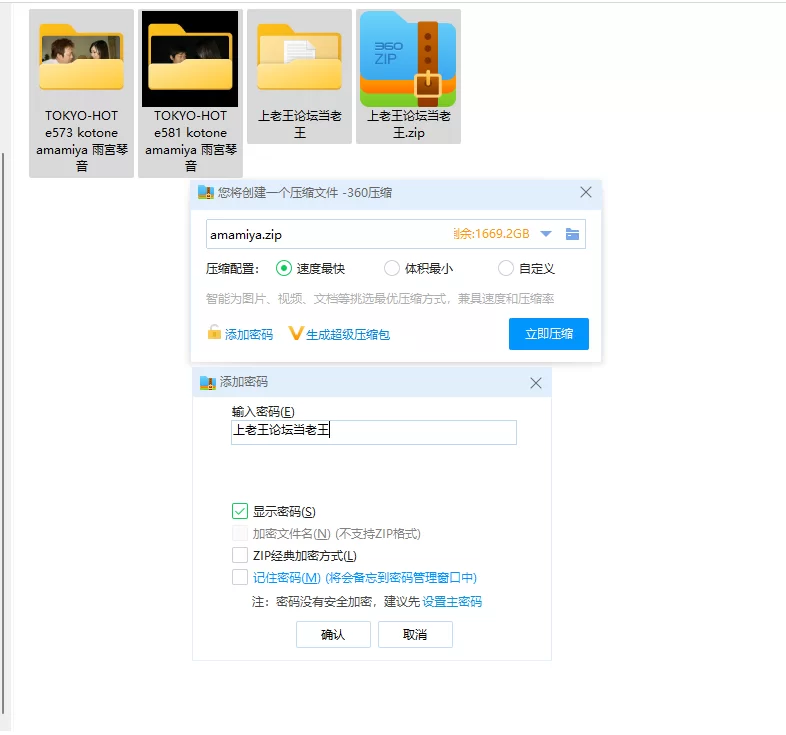Uncheck the 显示密码 checkbox
The image size is (786, 735).
(240, 511)
